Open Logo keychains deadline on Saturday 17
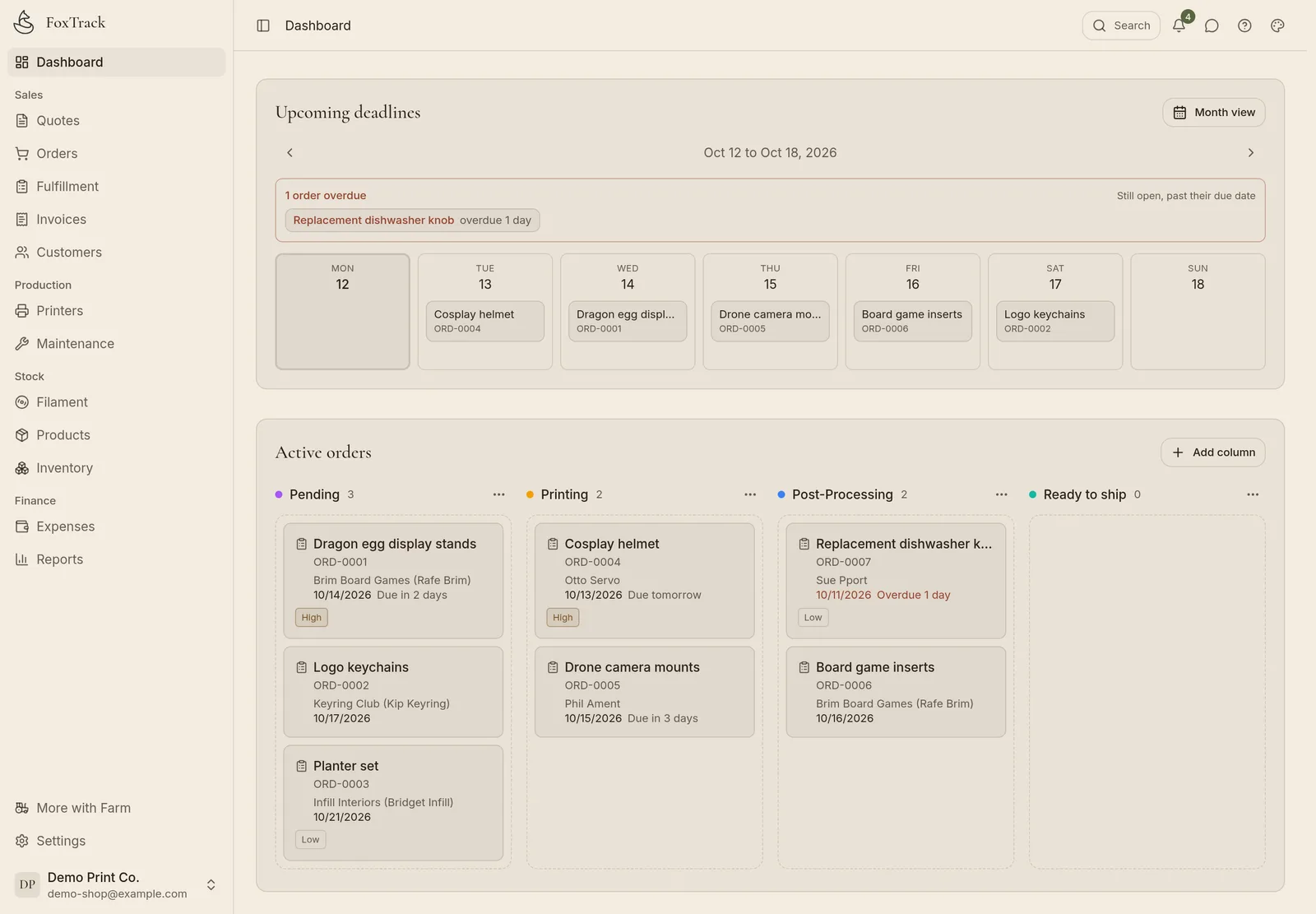Screen dimensions: 1316x914 [x=1055, y=321]
